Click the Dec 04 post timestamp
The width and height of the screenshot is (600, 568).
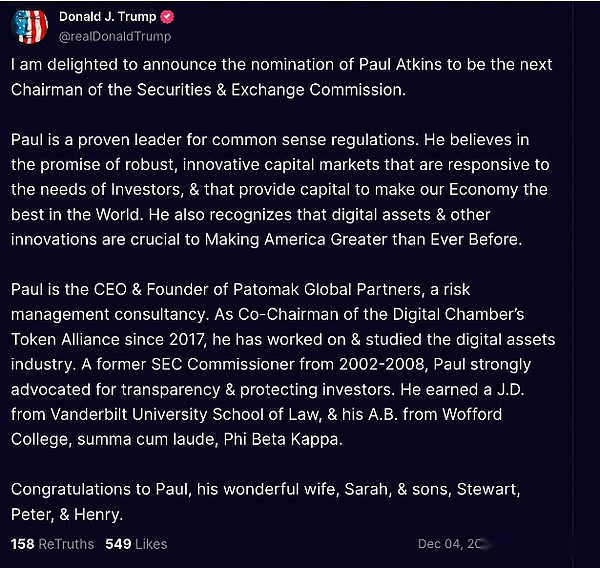pos(450,544)
